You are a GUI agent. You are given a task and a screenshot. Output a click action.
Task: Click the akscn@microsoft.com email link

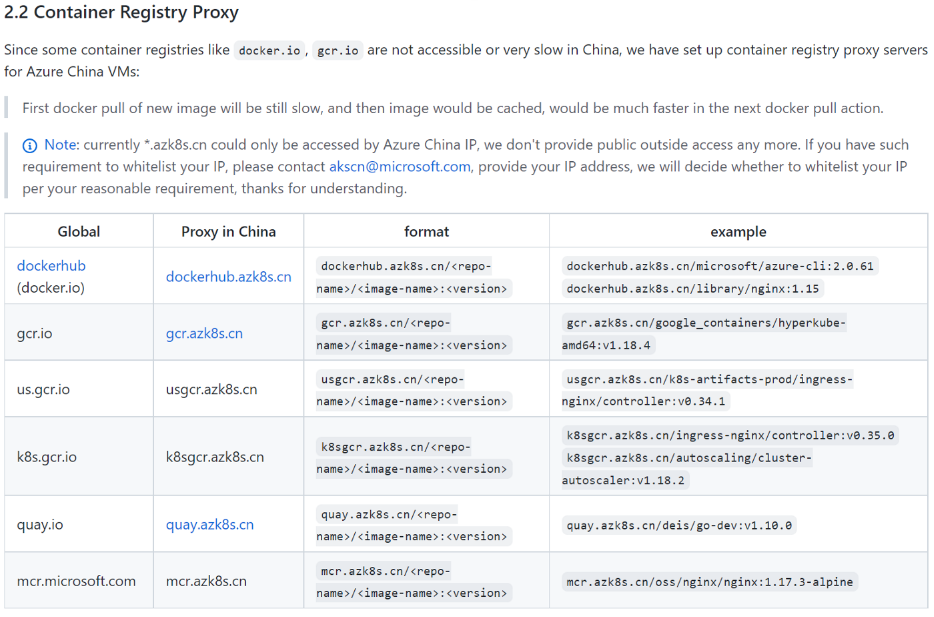pyautogui.click(x=400, y=167)
